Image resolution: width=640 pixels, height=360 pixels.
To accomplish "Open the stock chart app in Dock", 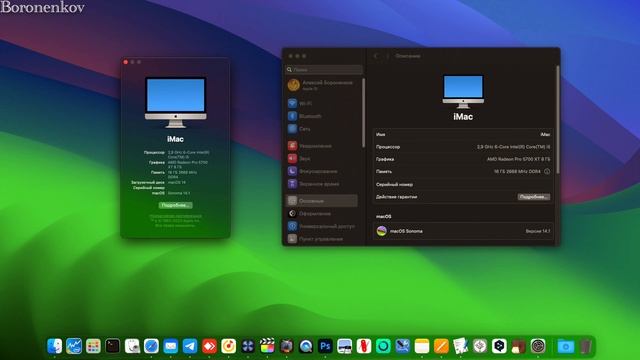I will (x=74, y=347).
